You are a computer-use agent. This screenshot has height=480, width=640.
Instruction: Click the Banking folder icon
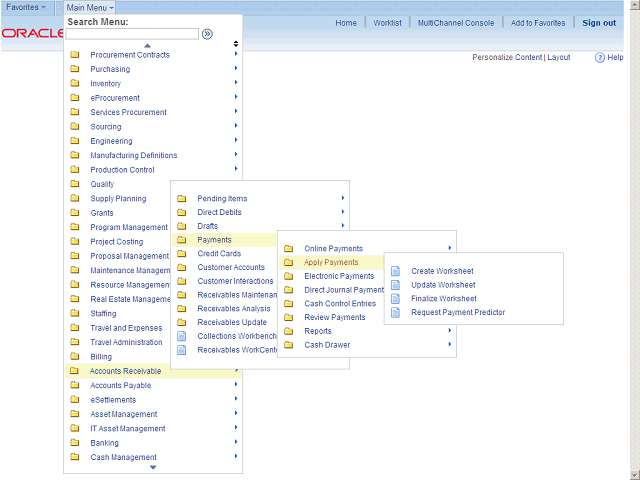75,442
